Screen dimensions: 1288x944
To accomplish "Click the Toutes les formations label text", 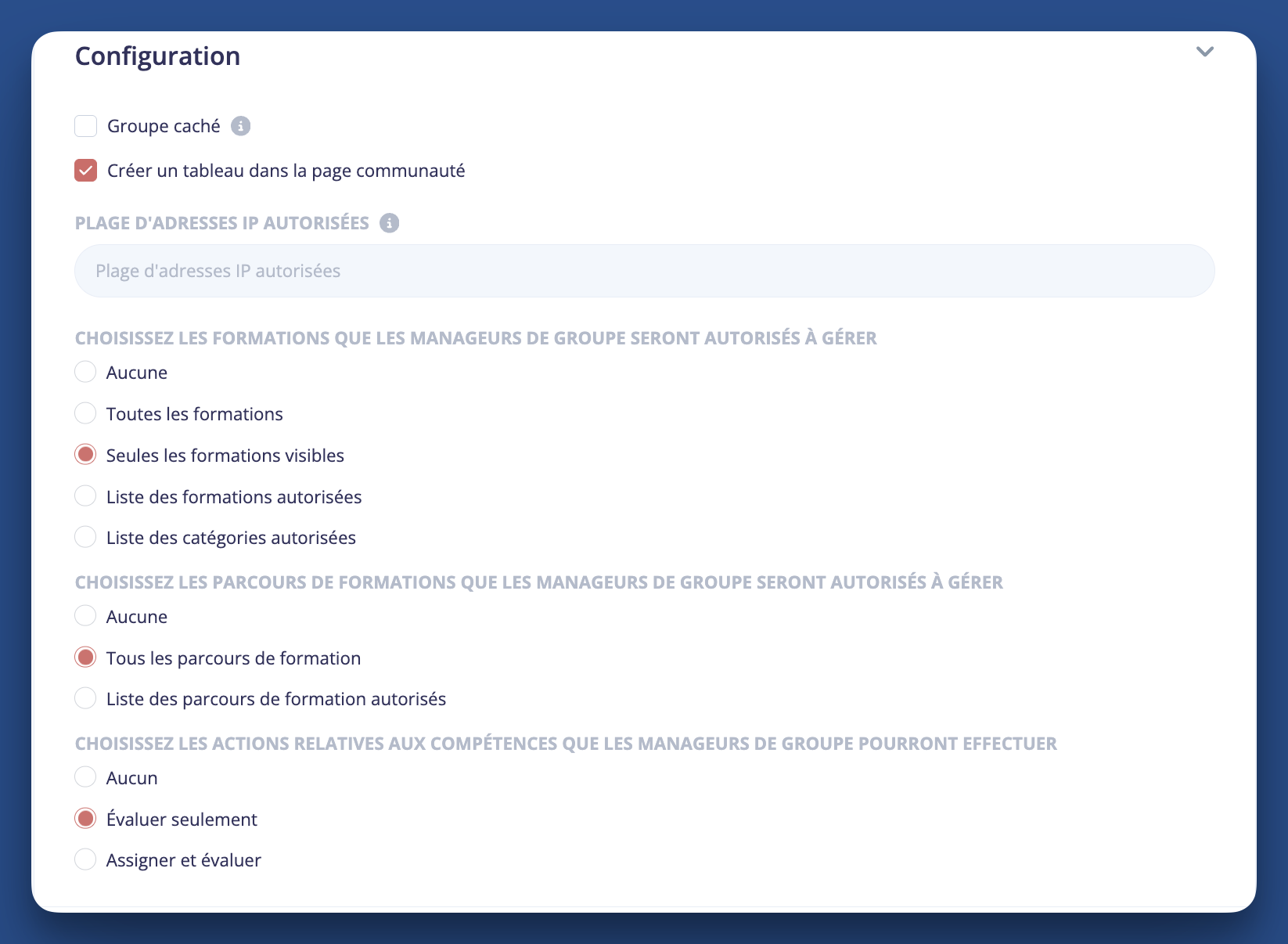I will (195, 414).
